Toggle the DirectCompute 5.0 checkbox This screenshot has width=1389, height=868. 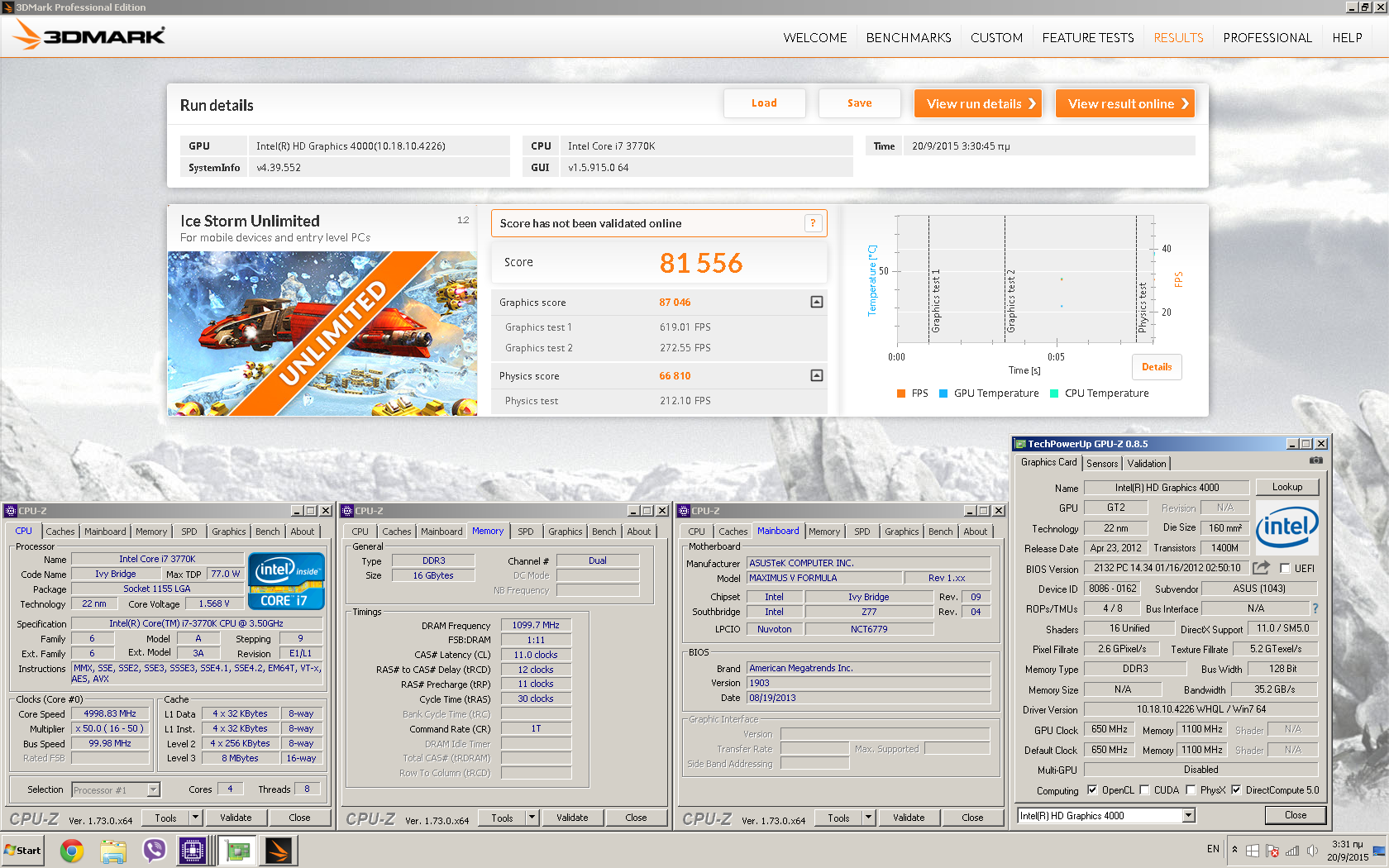[x=1236, y=790]
